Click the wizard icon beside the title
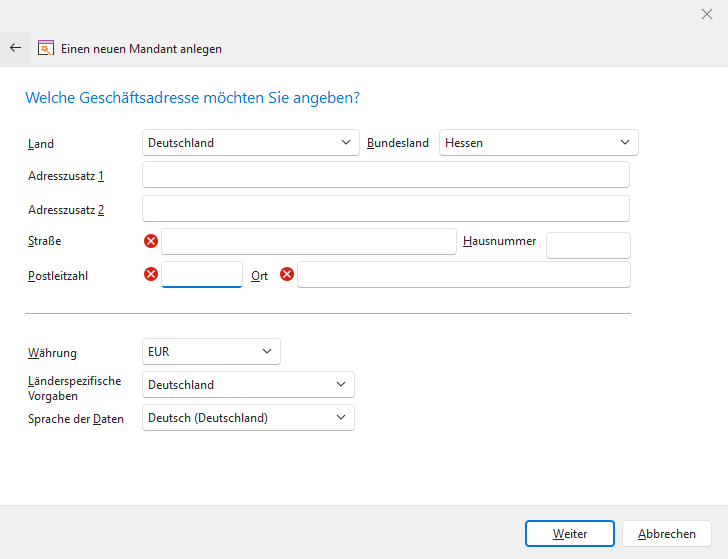 click(x=45, y=48)
